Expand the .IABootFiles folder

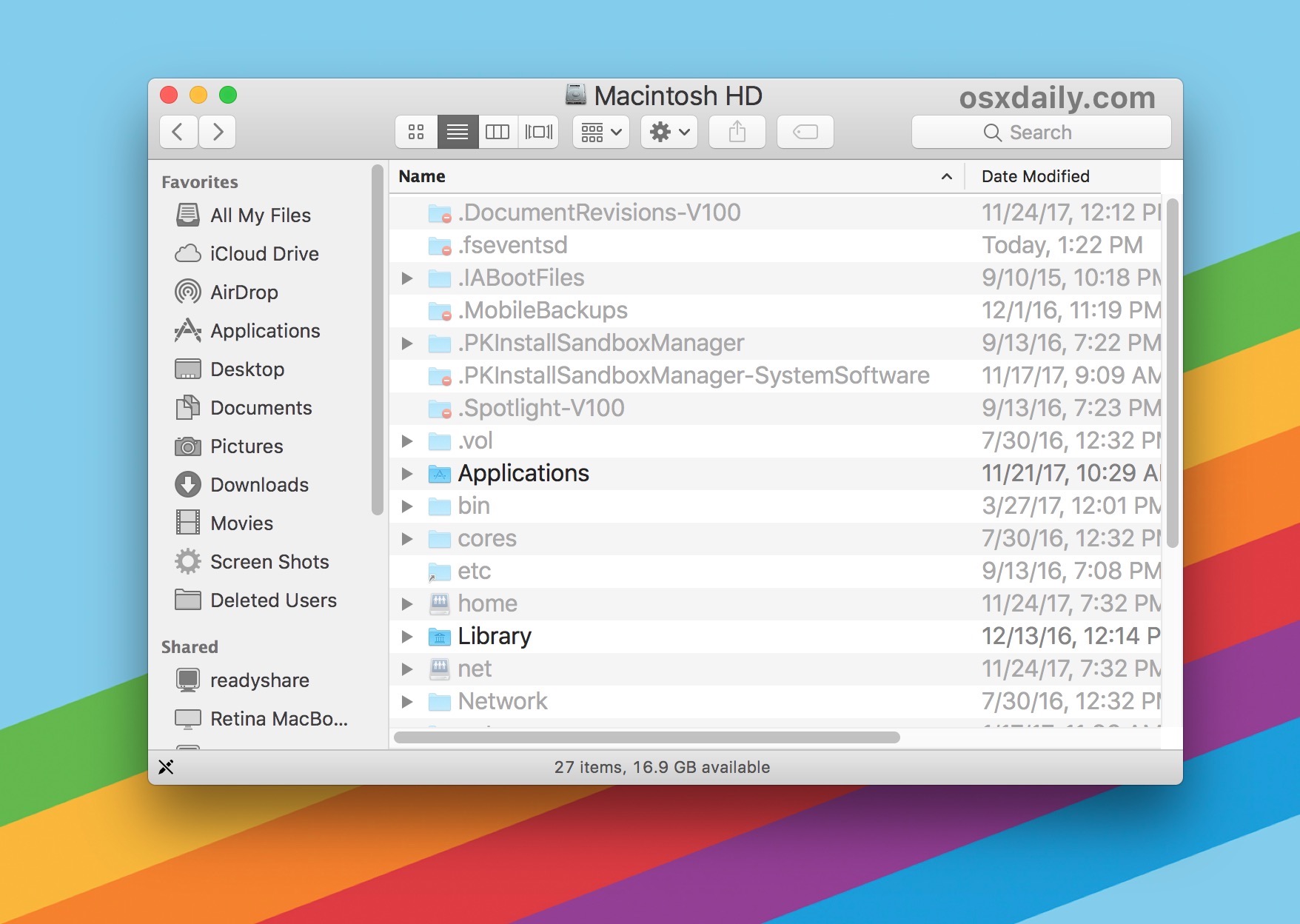pos(407,278)
